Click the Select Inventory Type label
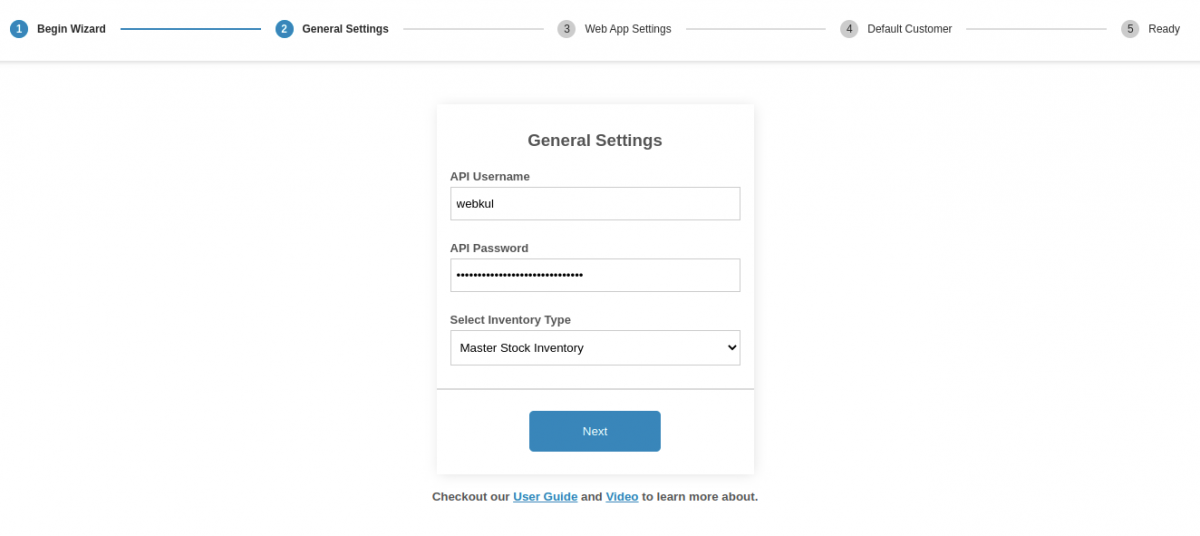The height and width of the screenshot is (536, 1200). pos(510,320)
